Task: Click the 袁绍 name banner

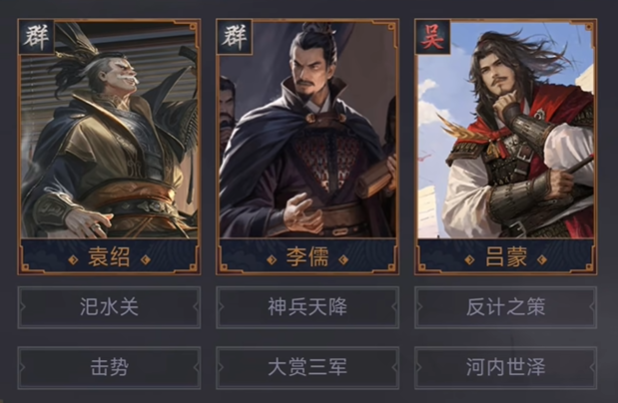Action: [x=109, y=257]
